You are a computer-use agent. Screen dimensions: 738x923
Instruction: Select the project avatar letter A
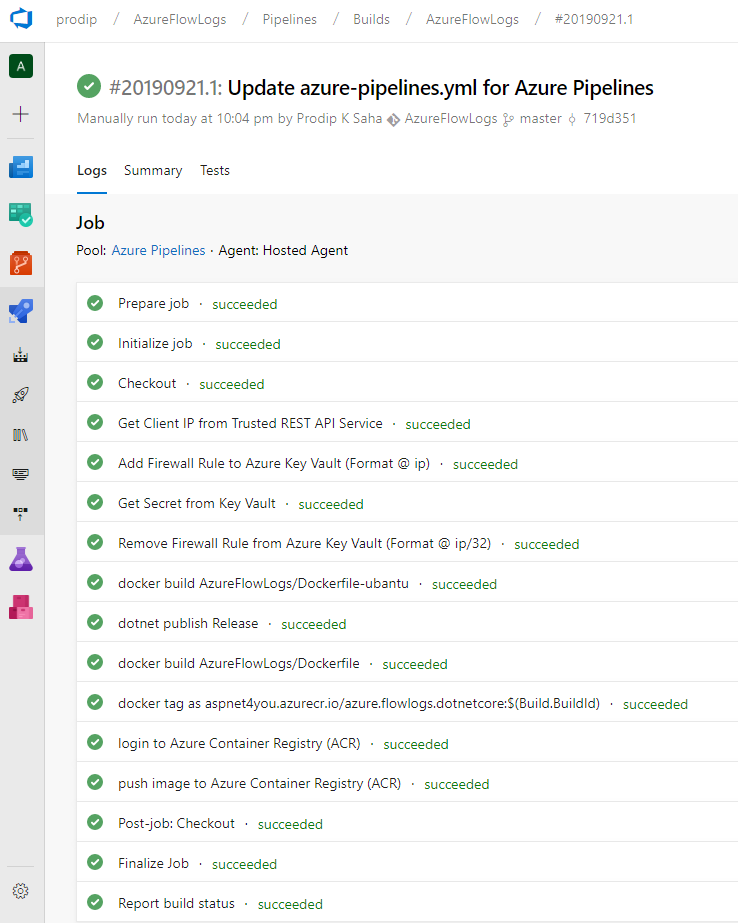[21, 67]
